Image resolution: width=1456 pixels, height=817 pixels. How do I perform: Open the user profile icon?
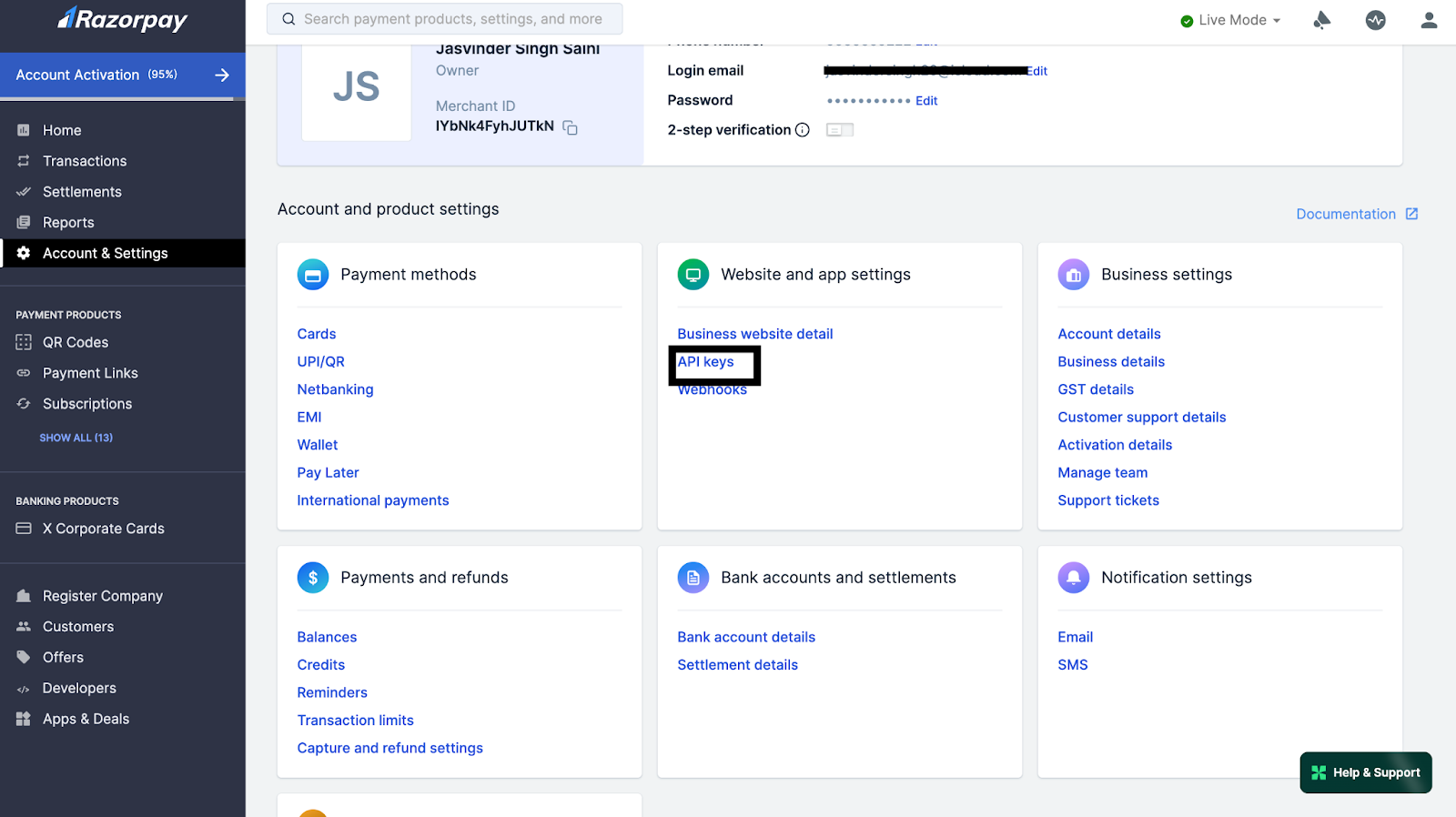click(x=1429, y=20)
